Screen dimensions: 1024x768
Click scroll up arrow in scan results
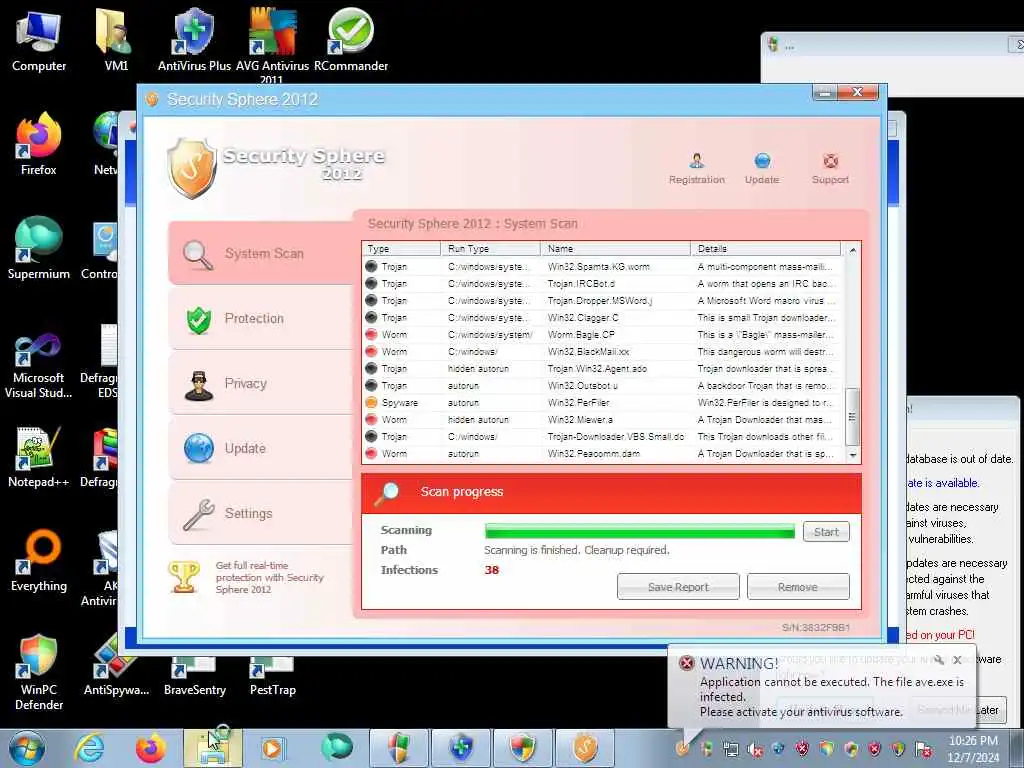pos(852,249)
